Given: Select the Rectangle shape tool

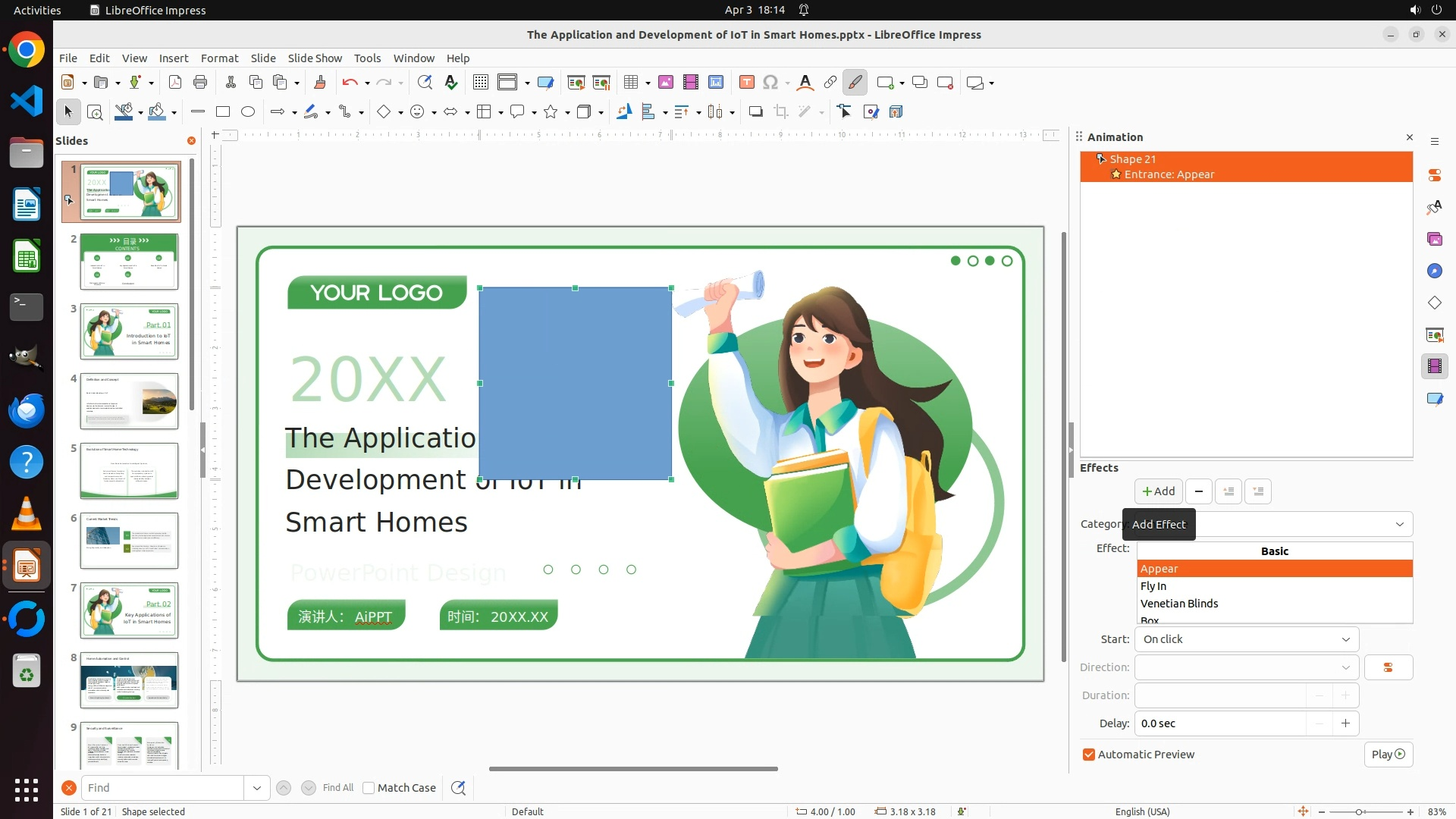Looking at the screenshot, I should pyautogui.click(x=223, y=112).
